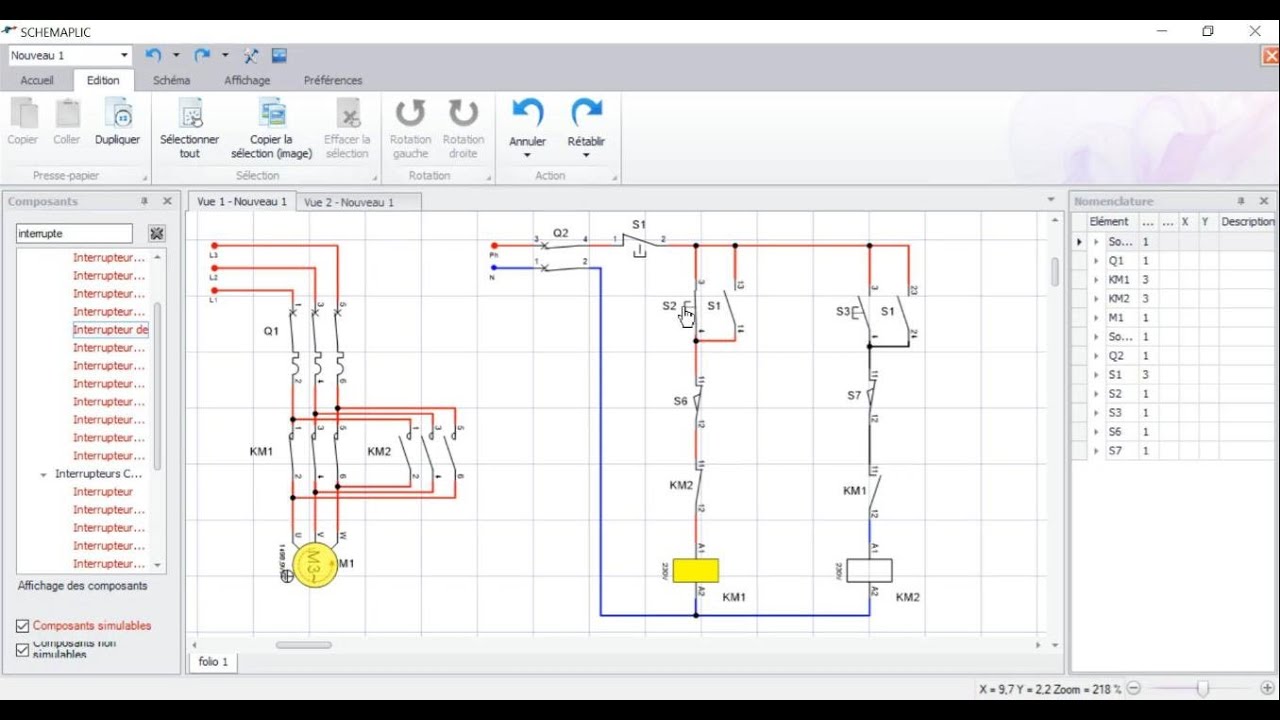Open the redo history dropdown arrow

(x=225, y=56)
